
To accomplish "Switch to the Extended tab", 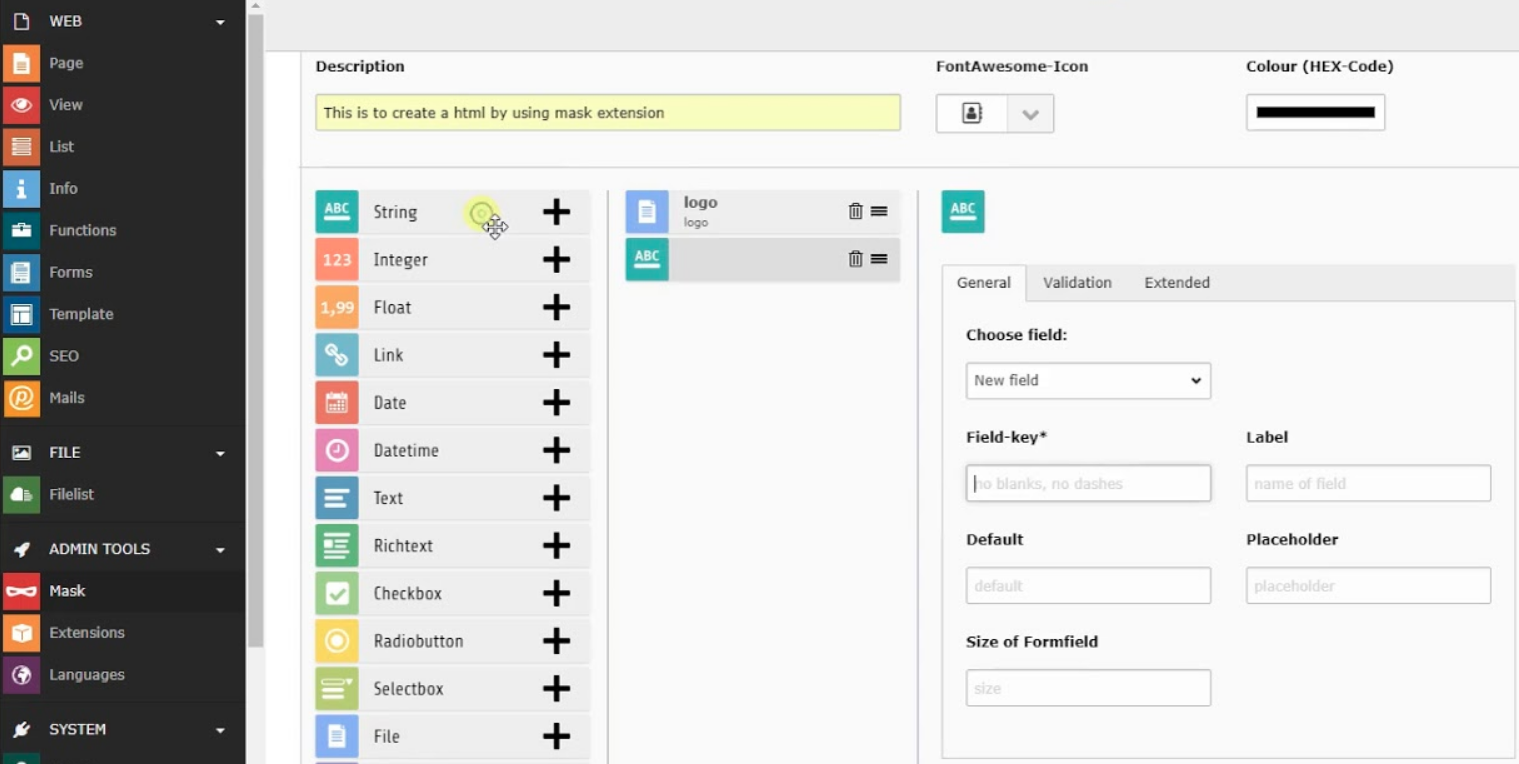I will click(1177, 283).
